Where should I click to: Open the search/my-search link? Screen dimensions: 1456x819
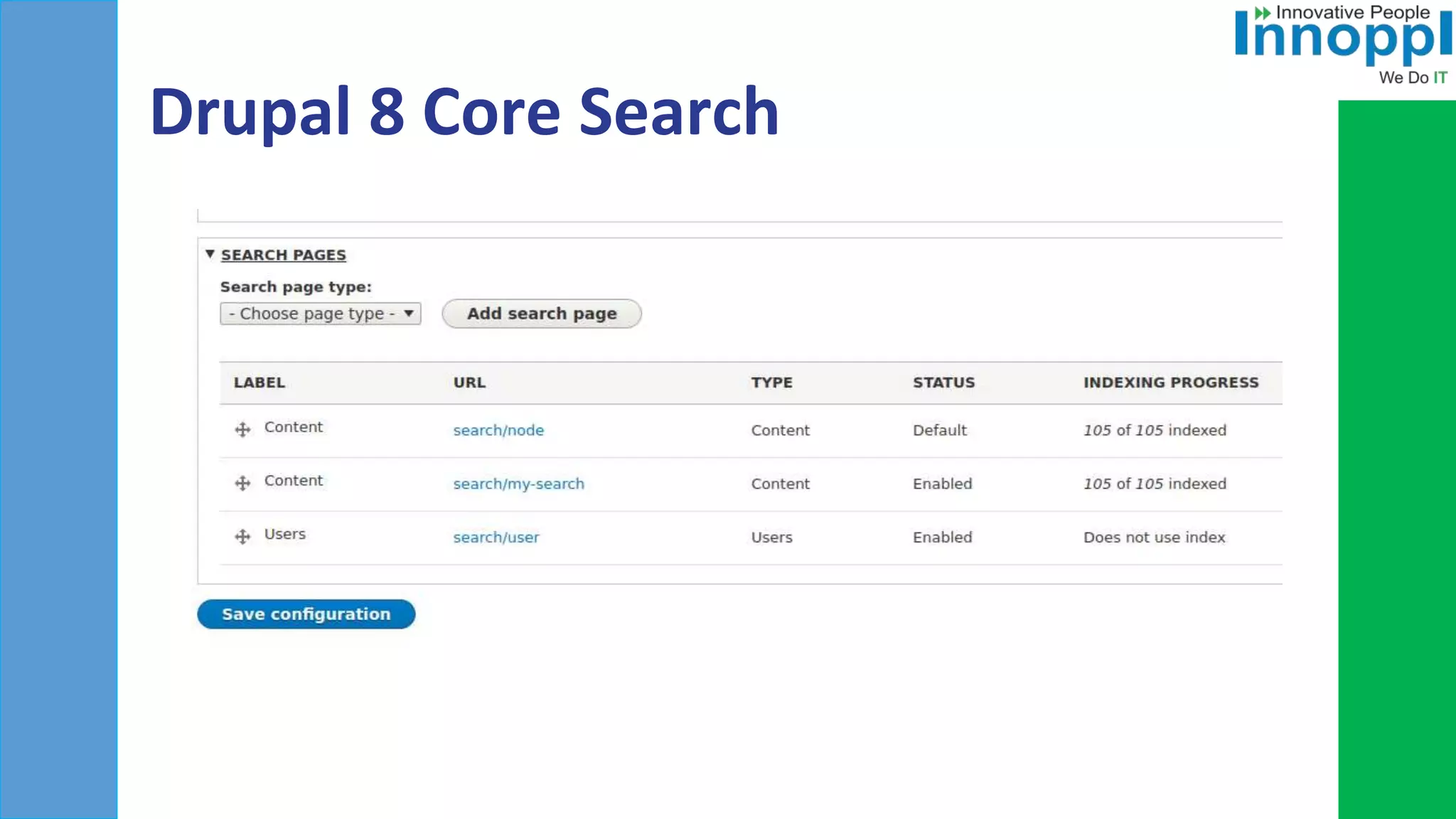point(519,483)
